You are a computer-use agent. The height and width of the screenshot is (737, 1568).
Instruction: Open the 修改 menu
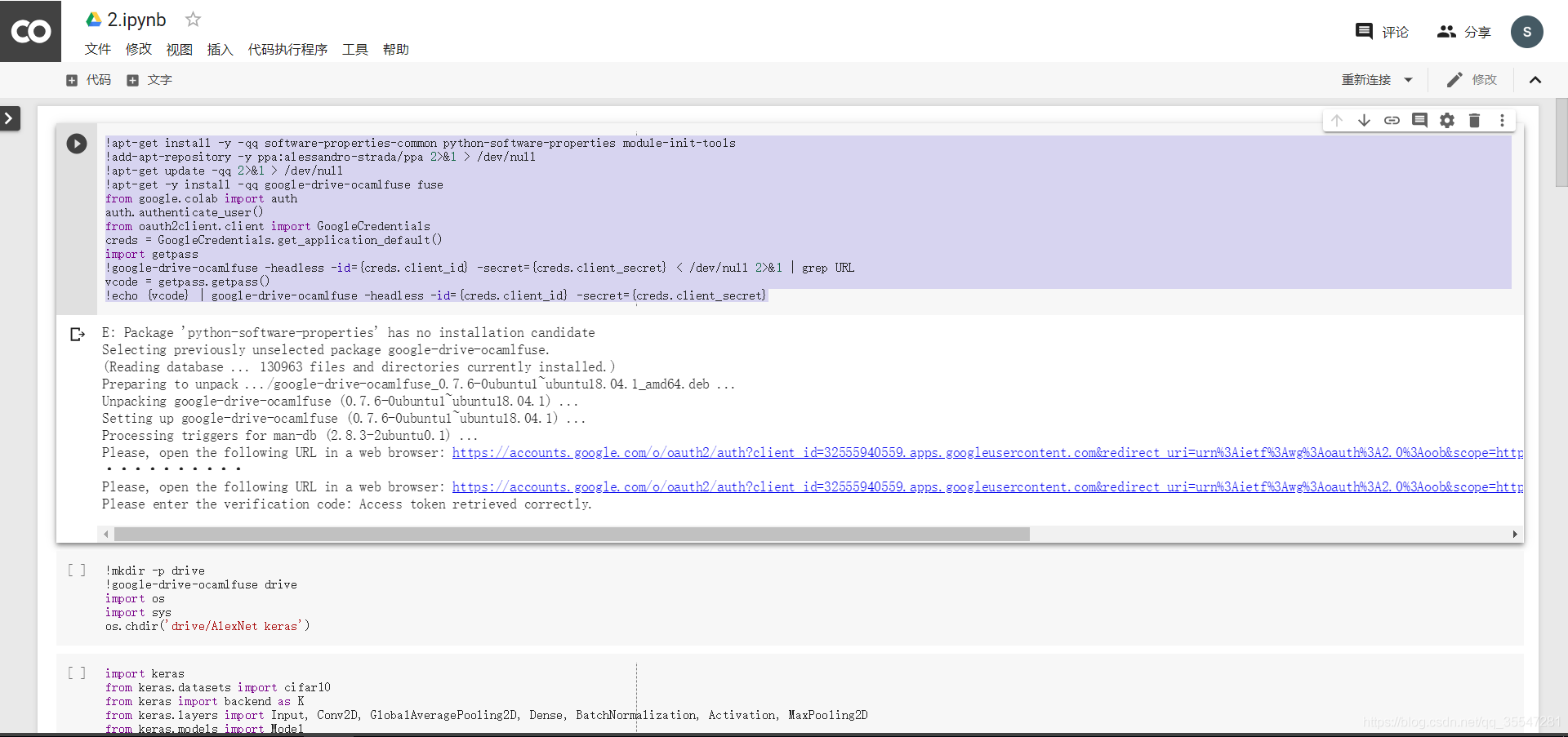click(x=139, y=49)
